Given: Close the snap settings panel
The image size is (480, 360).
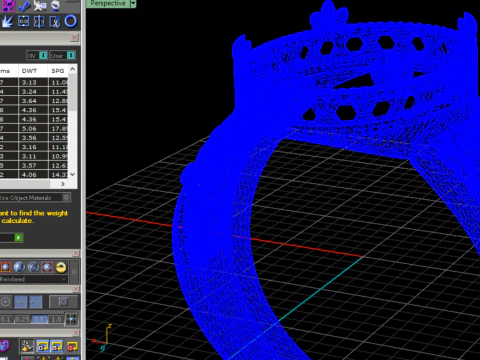Looking at the screenshot, I should 76,289.
